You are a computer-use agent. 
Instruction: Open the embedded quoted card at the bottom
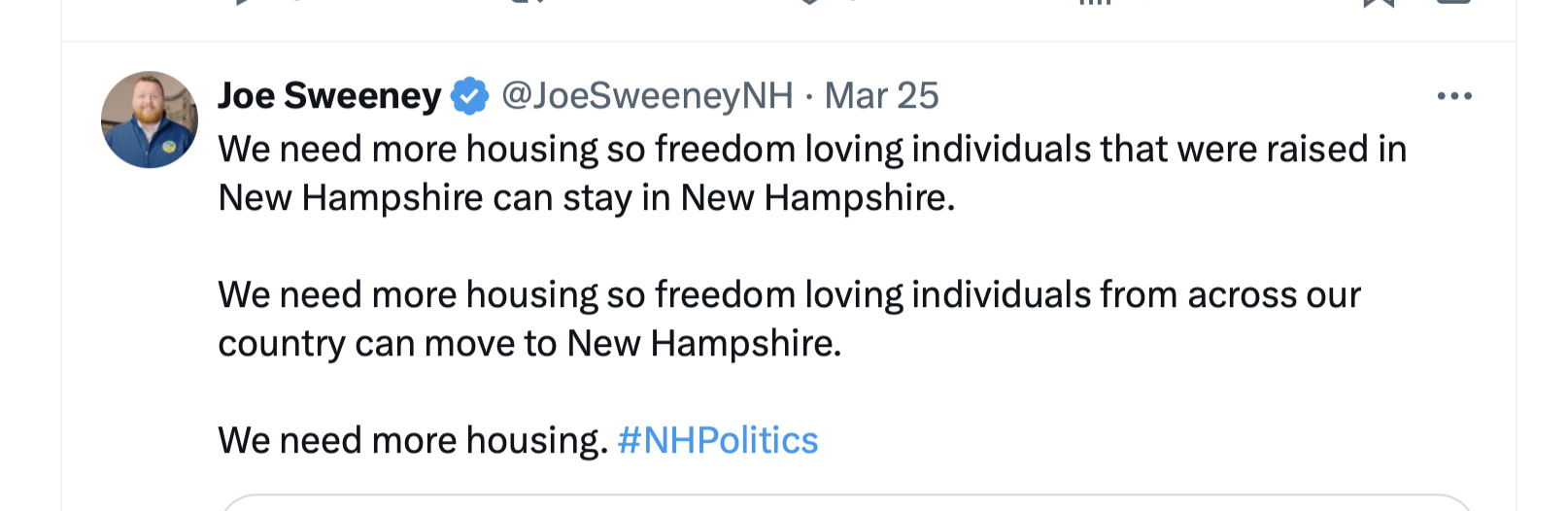click(845, 503)
